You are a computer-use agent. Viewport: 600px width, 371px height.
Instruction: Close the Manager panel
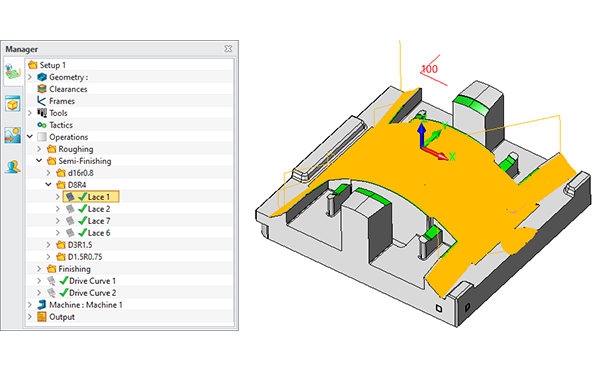click(x=228, y=49)
